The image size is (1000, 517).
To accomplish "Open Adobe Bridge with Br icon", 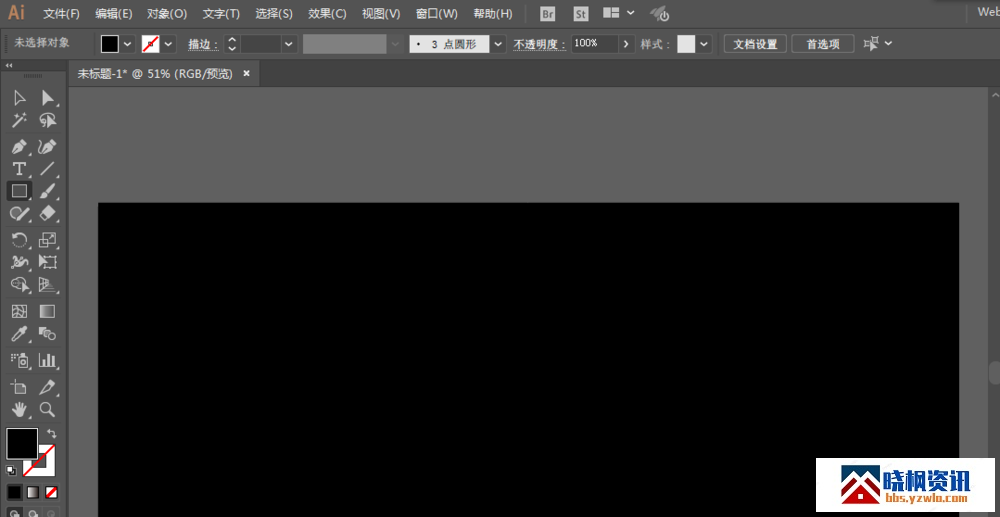I will pyautogui.click(x=547, y=14).
